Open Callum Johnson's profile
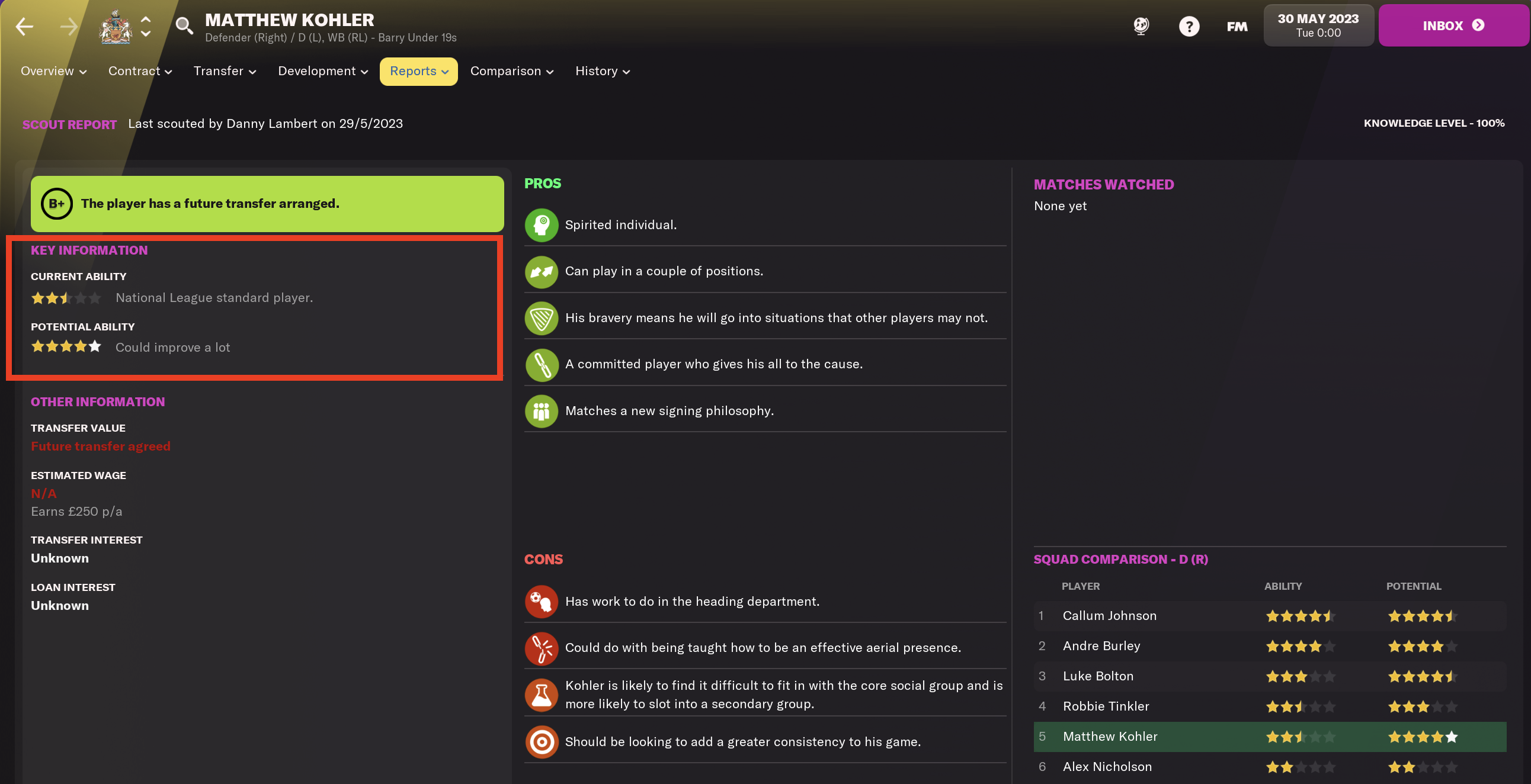 (1110, 616)
